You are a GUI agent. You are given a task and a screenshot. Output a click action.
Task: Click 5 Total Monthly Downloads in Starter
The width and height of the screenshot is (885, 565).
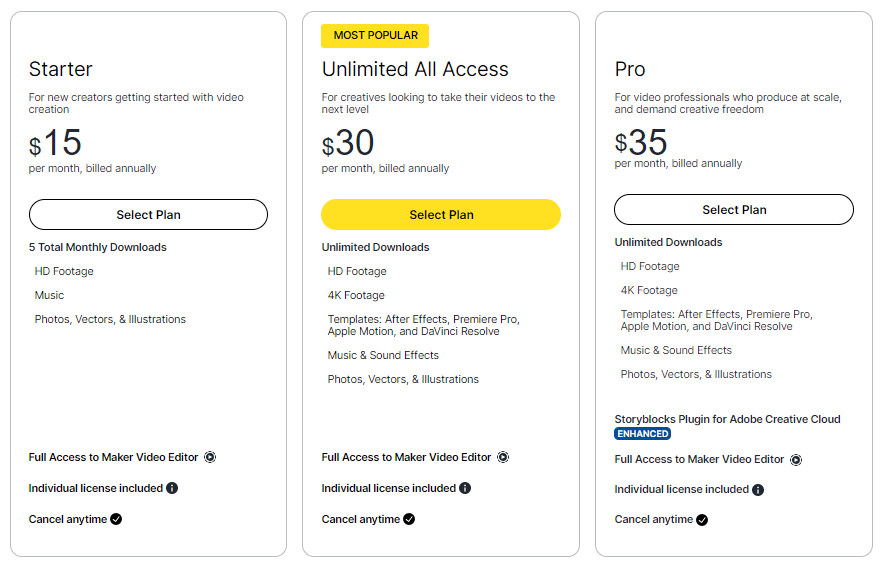98,247
